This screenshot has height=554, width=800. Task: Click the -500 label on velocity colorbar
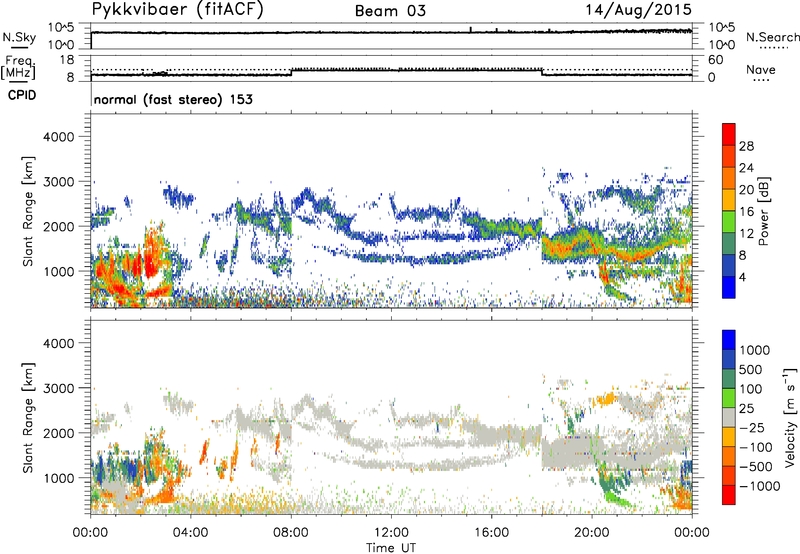coord(756,467)
